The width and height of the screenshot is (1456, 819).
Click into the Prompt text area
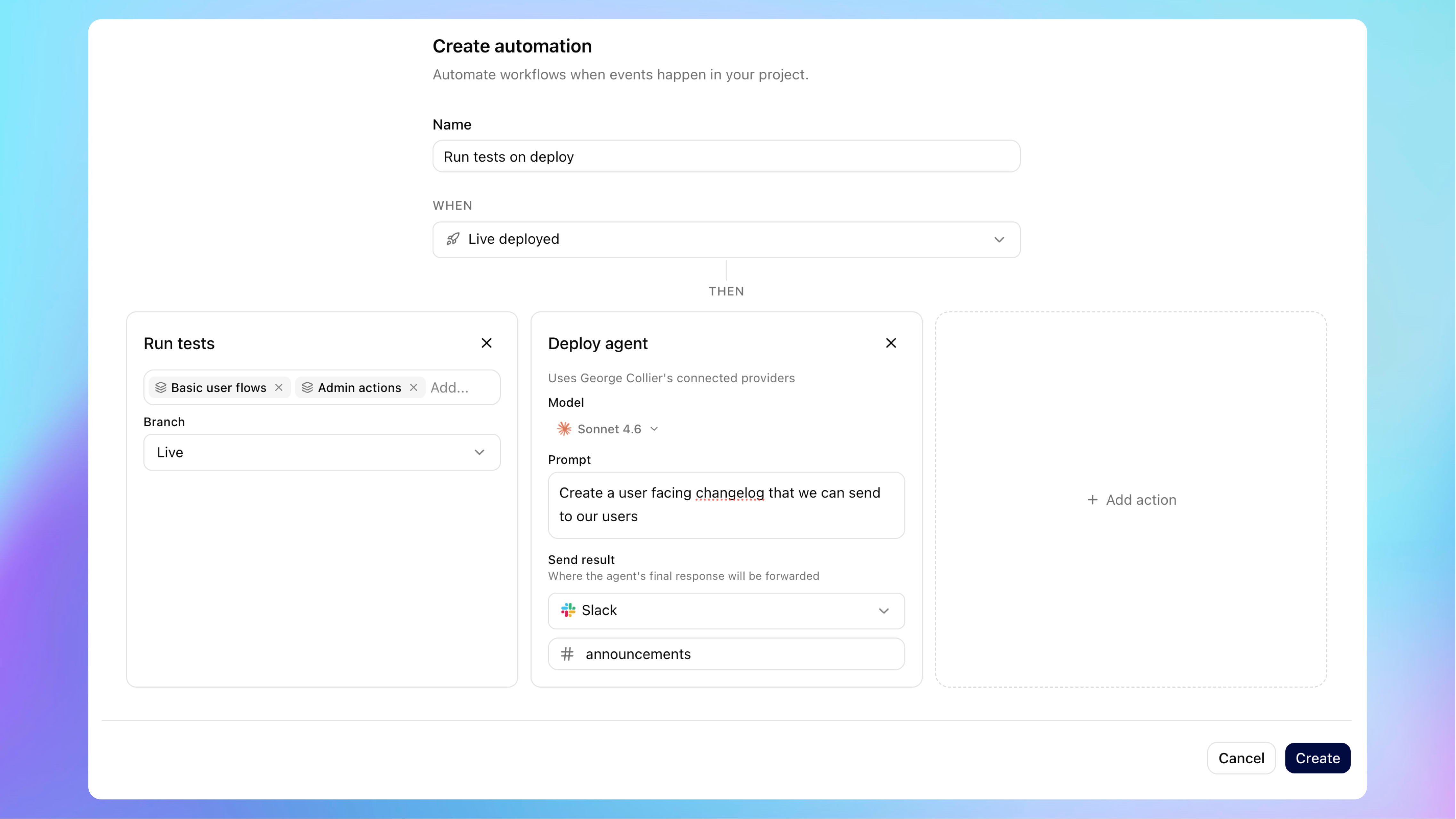click(726, 505)
